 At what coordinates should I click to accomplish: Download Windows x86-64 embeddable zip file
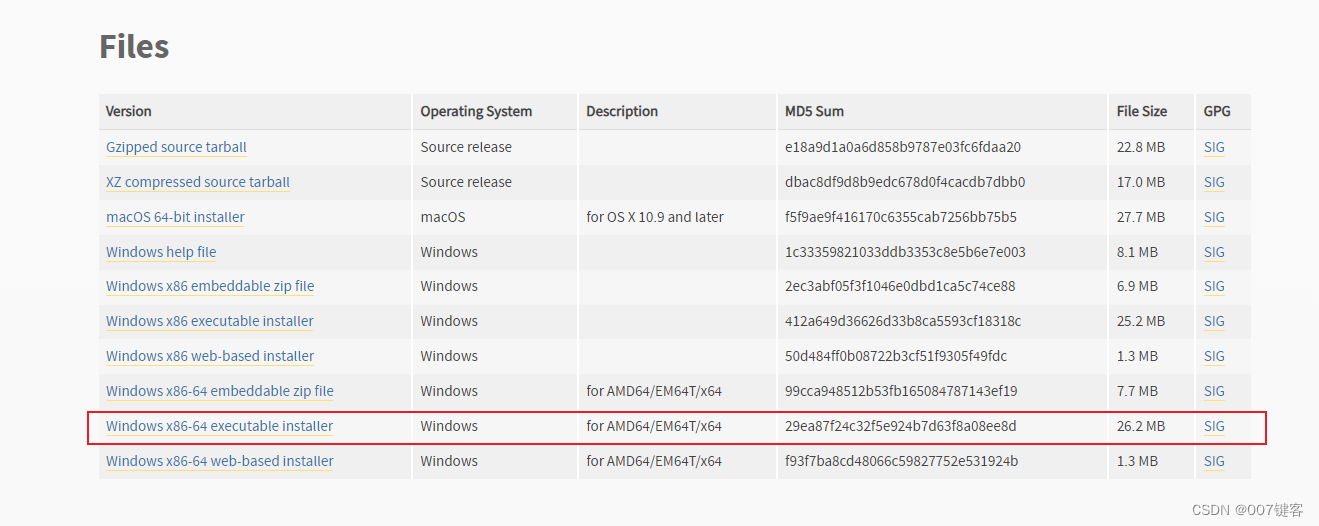(x=220, y=391)
